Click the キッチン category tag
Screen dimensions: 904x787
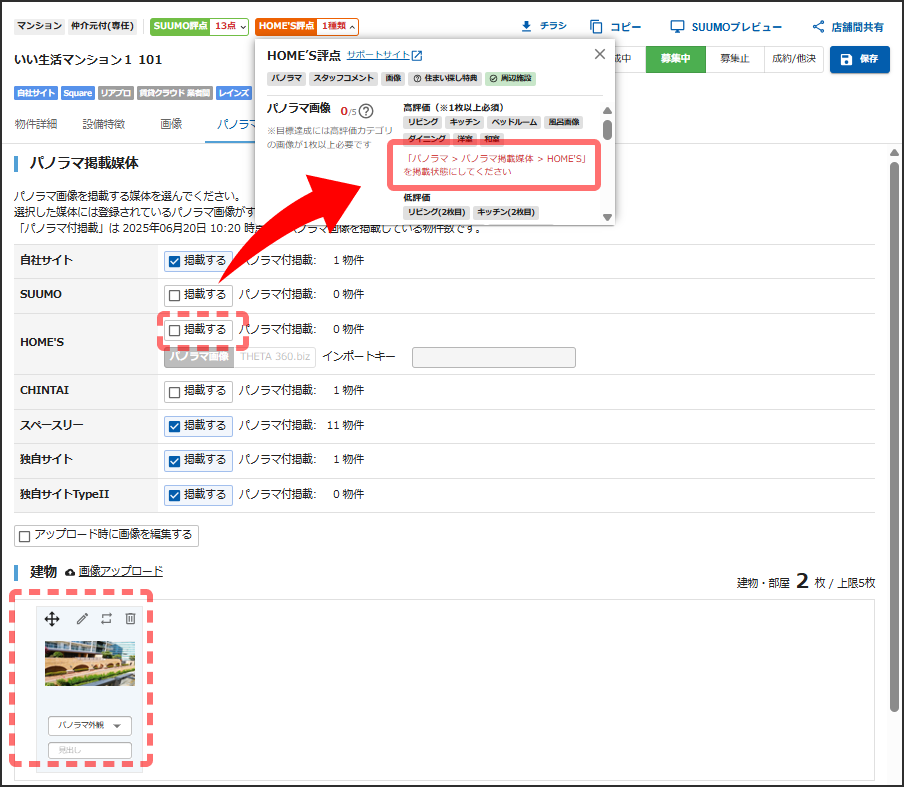[x=465, y=122]
